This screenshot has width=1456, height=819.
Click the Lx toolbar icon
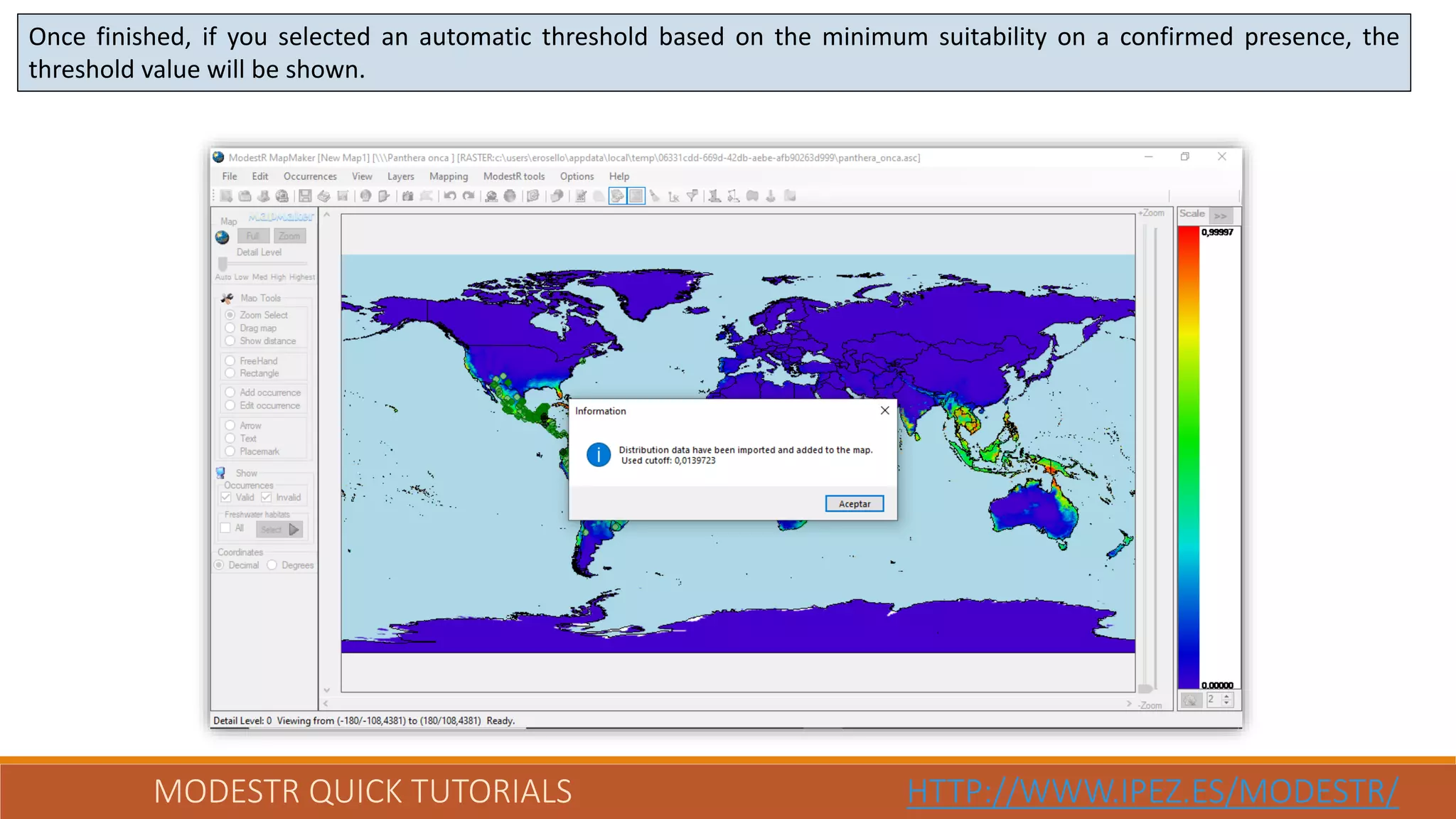(x=673, y=197)
